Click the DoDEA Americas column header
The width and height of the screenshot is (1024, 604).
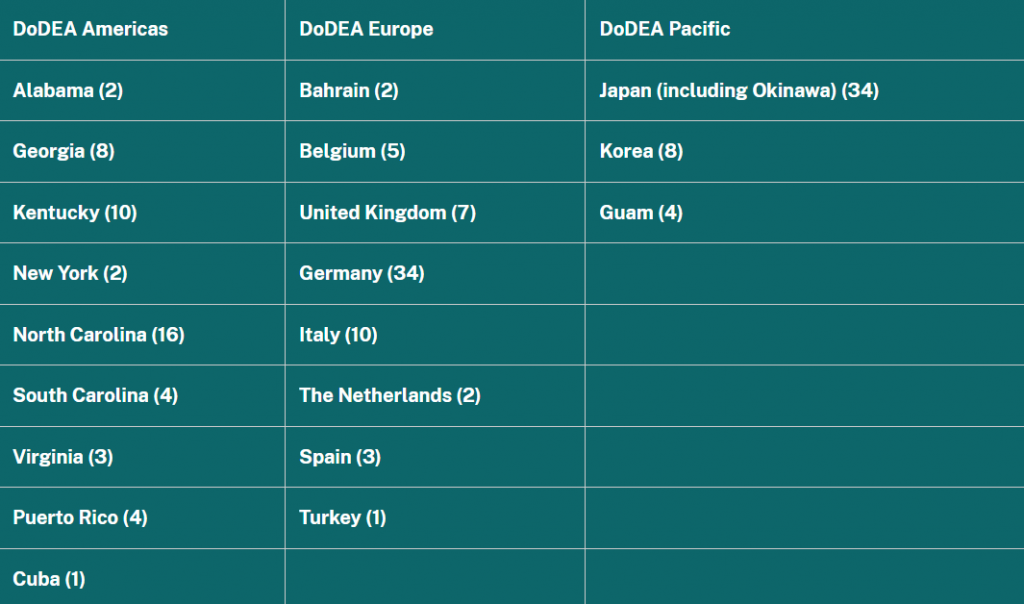90,29
